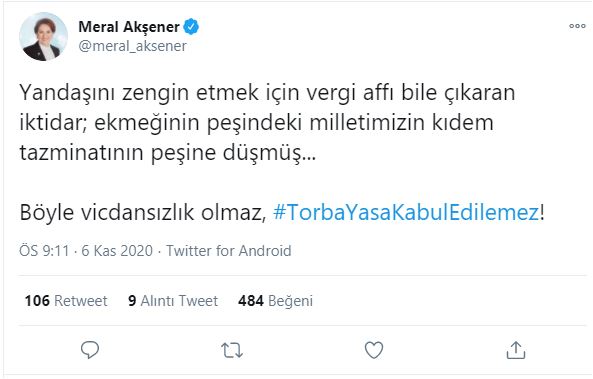Open the share tweet icon
593x379 pixels.
tap(516, 349)
